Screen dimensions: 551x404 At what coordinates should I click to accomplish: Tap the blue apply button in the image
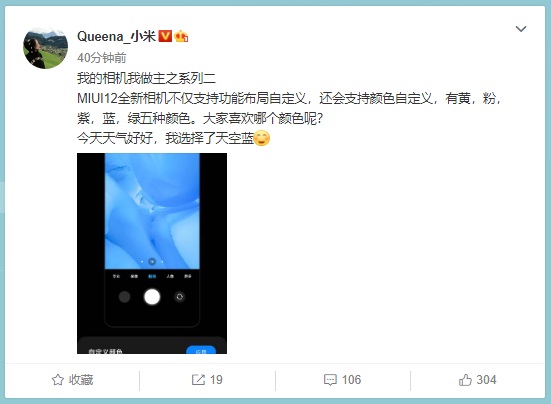coord(201,350)
